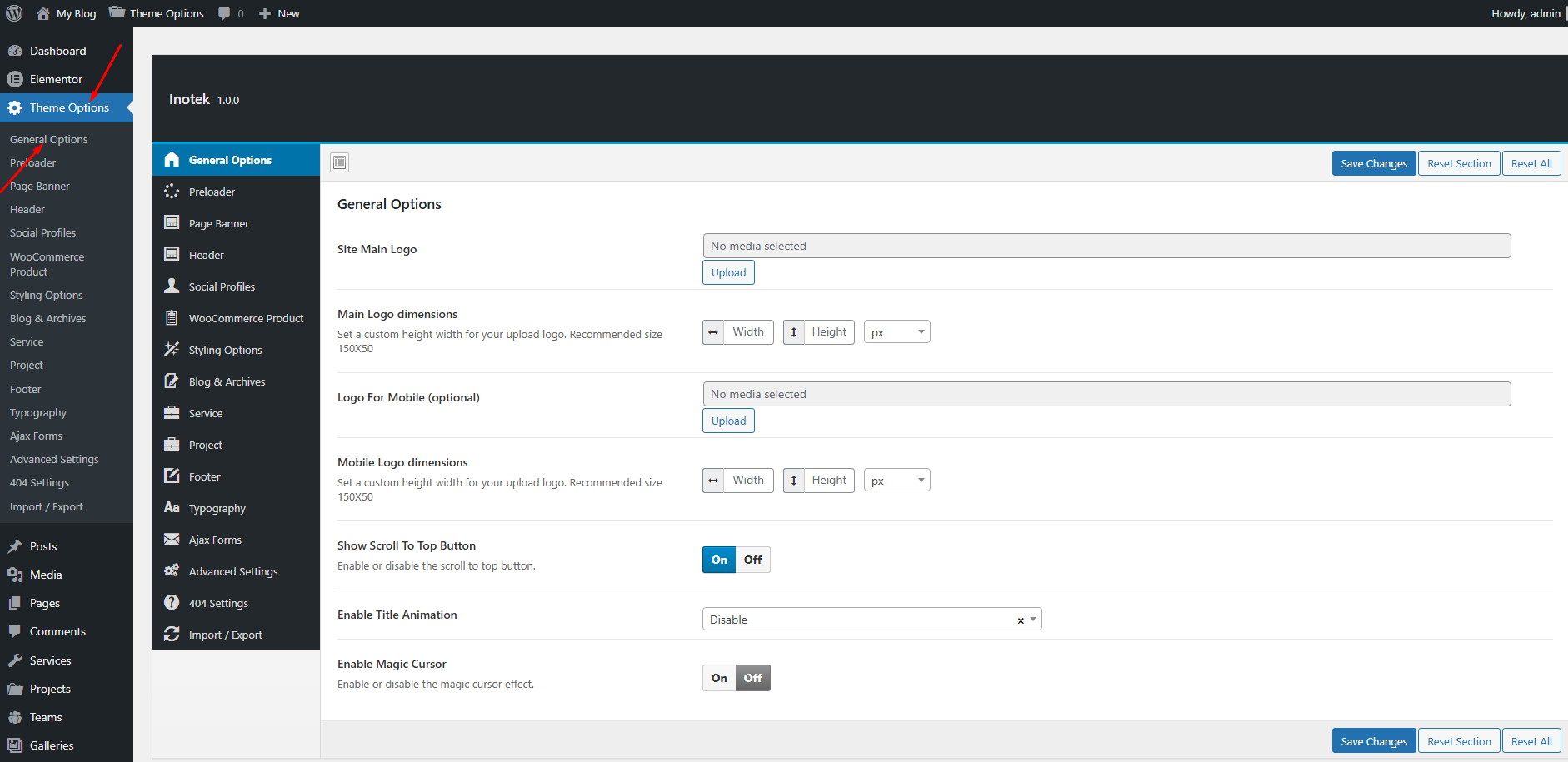
Task: Click the Service briefcase icon in the panel
Action: [172, 412]
